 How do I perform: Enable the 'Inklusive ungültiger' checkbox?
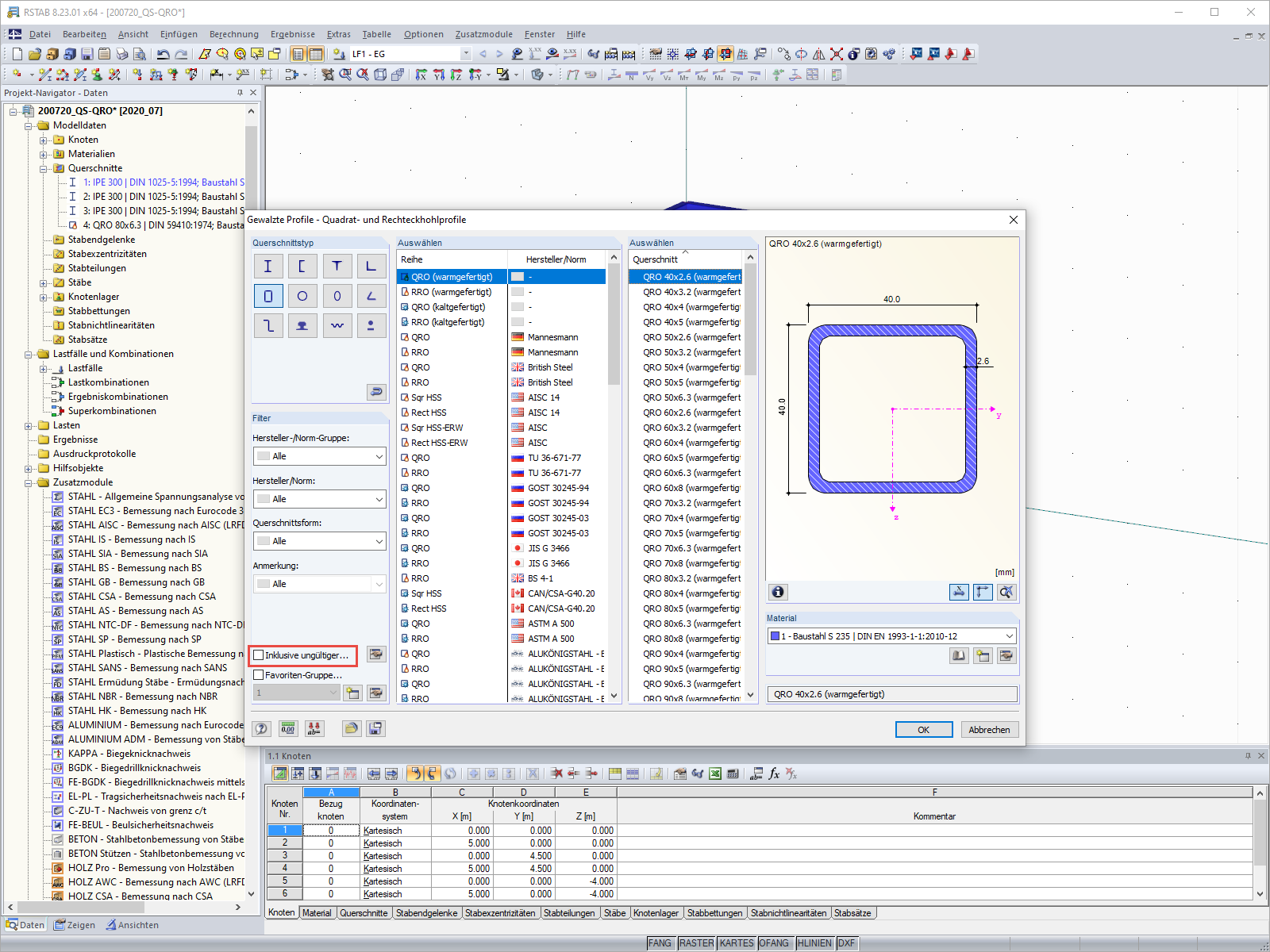(x=258, y=654)
